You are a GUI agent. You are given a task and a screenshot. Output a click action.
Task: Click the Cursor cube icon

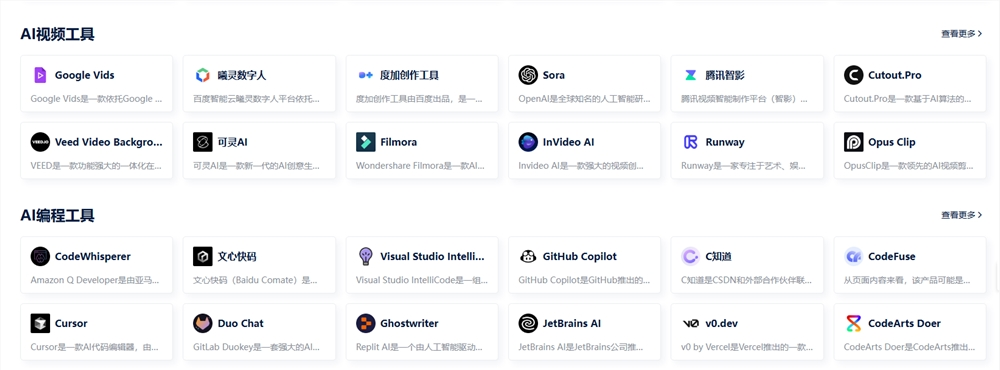pyautogui.click(x=40, y=323)
